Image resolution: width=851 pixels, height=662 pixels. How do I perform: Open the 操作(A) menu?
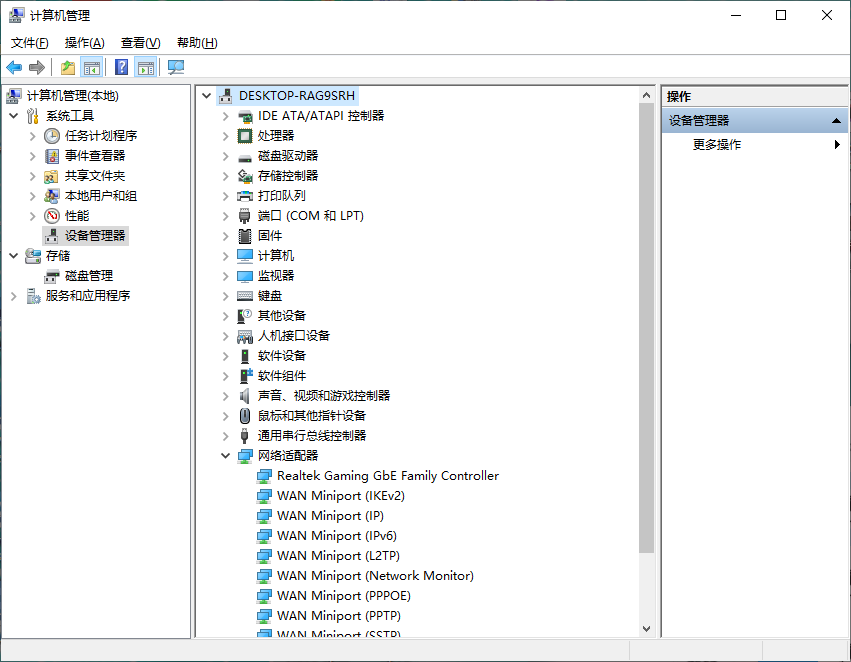(x=84, y=43)
